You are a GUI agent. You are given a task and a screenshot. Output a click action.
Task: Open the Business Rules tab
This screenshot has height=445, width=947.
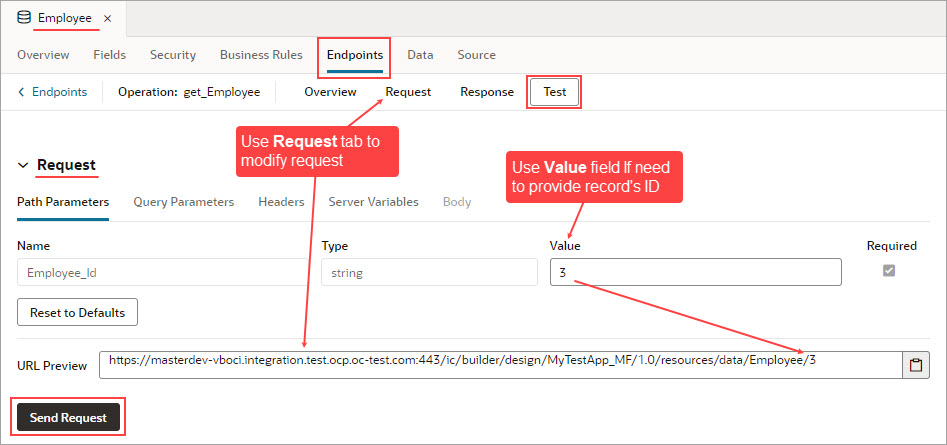pos(261,55)
